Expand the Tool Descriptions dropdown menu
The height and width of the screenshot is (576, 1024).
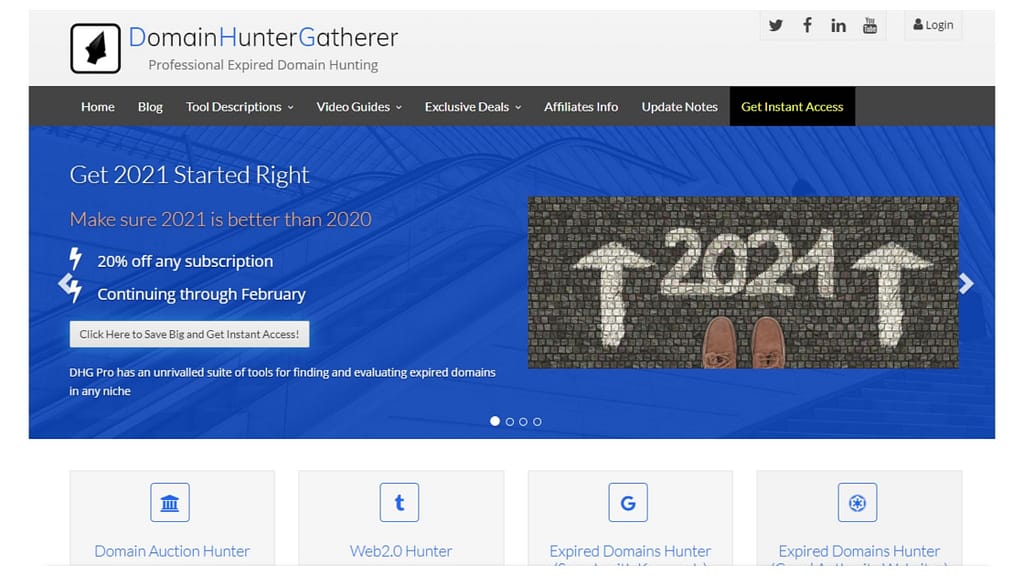(239, 107)
